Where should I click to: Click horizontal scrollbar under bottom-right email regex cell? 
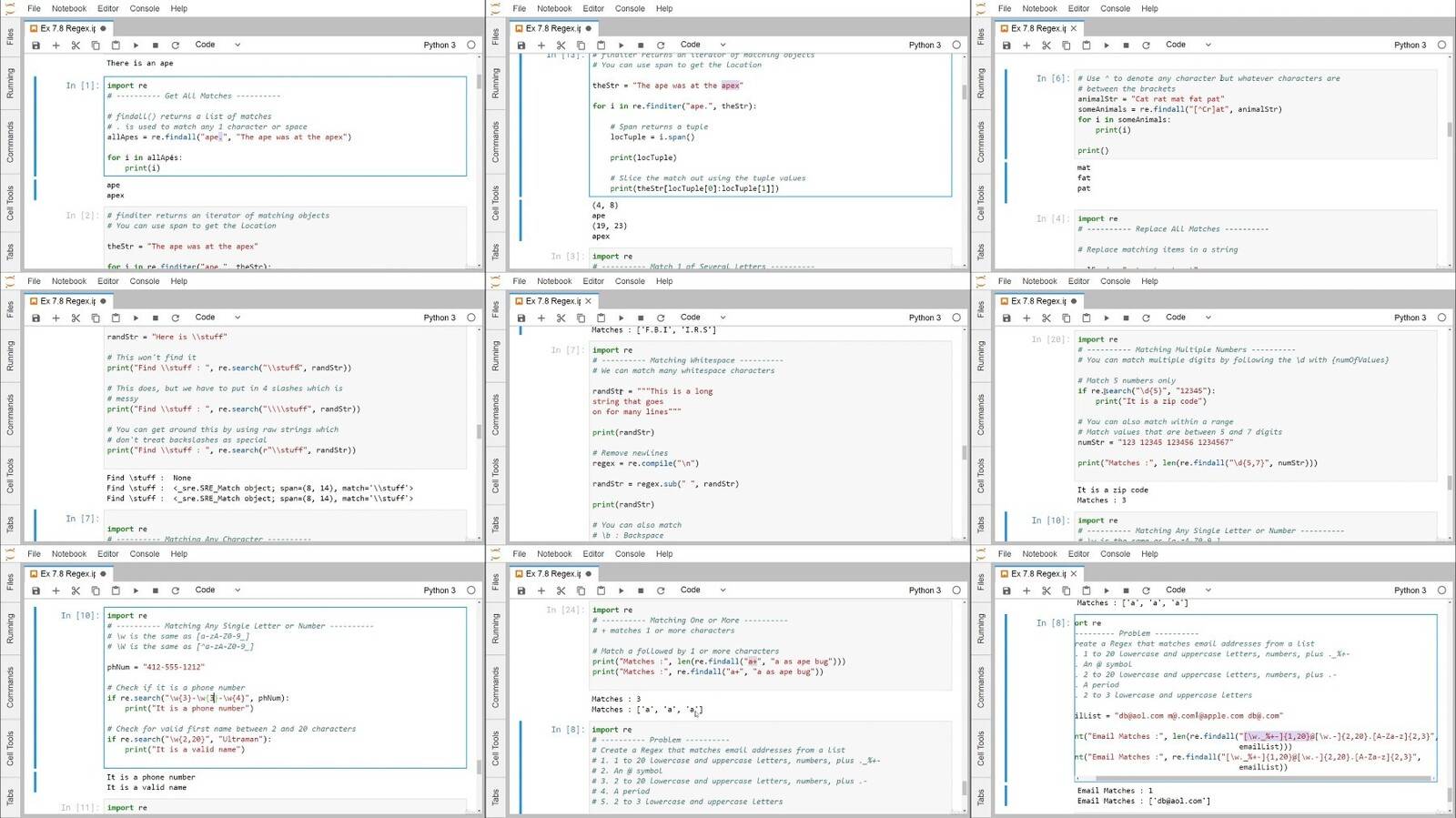tap(1256, 779)
